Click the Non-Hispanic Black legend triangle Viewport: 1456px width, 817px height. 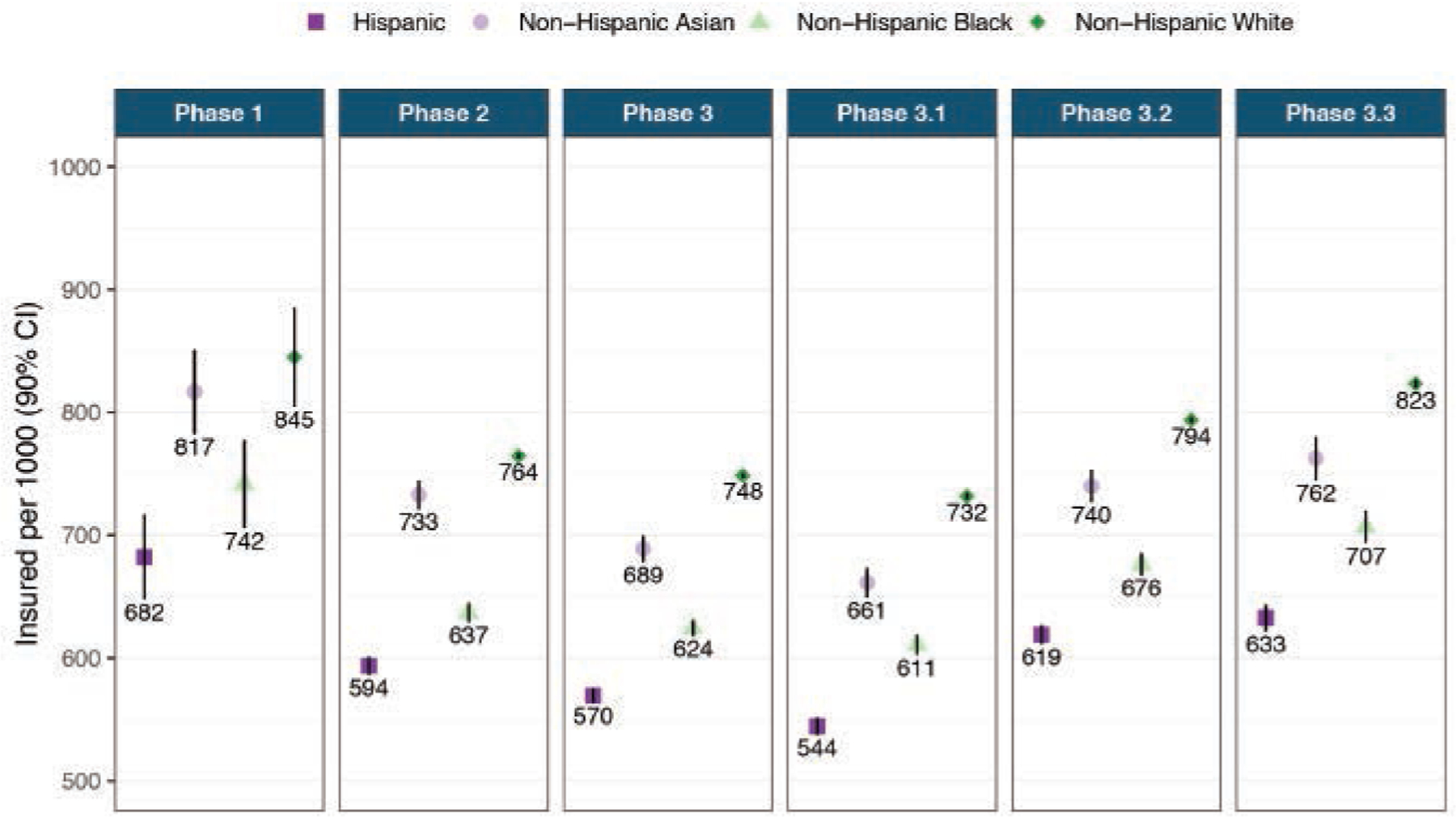(760, 23)
